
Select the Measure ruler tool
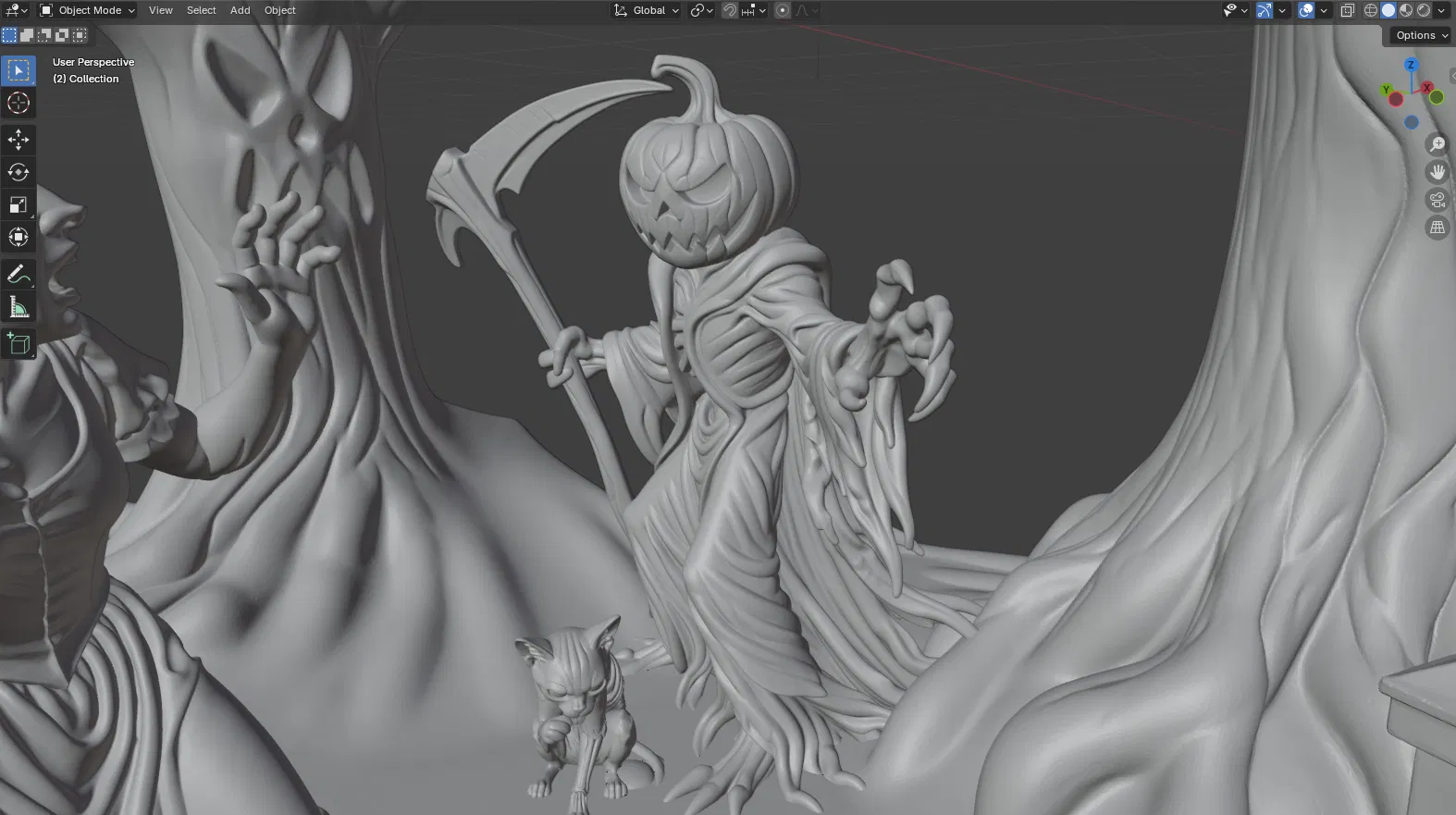point(19,306)
